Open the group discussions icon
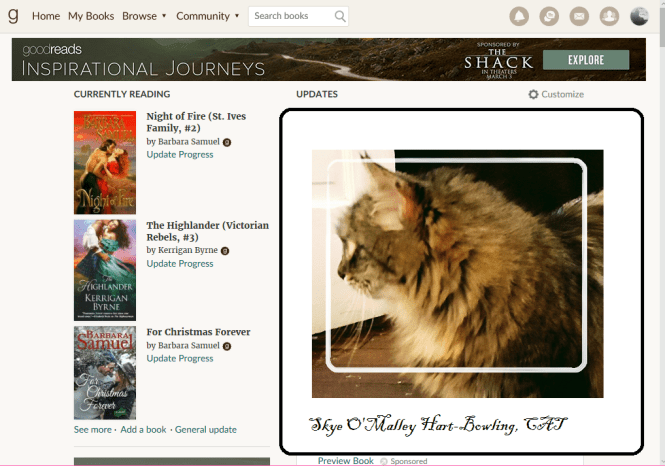665x466 pixels. click(x=549, y=16)
